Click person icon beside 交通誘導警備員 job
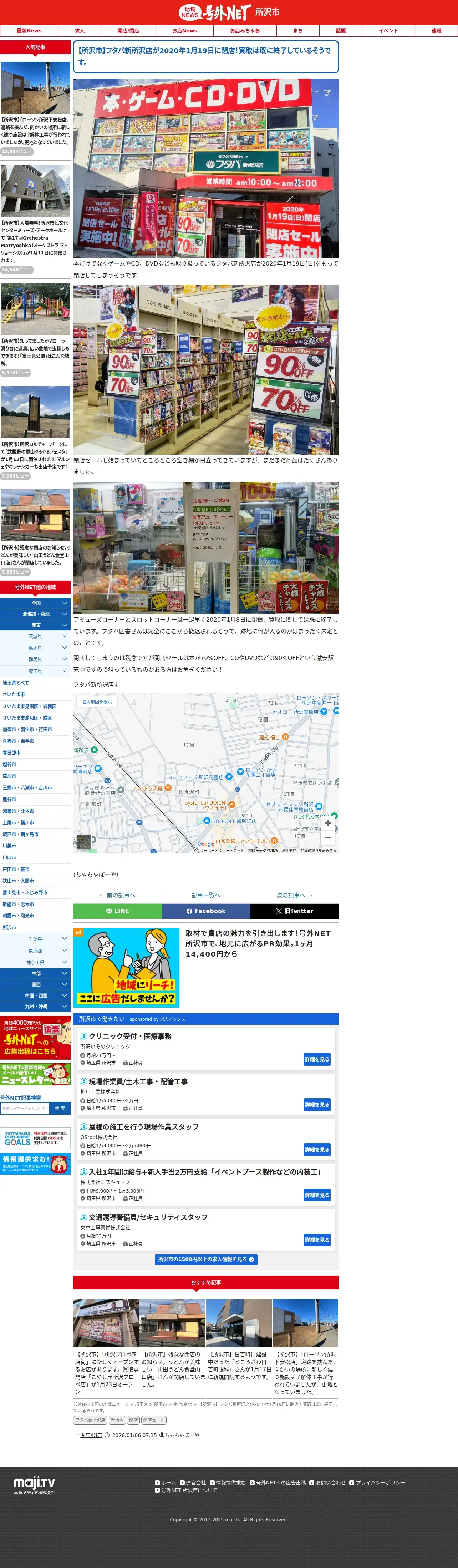 tap(84, 1217)
